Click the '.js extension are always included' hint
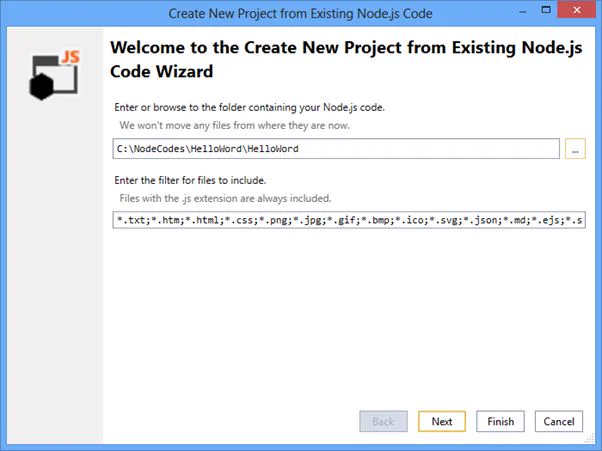Image resolution: width=602 pixels, height=451 pixels. [x=225, y=198]
